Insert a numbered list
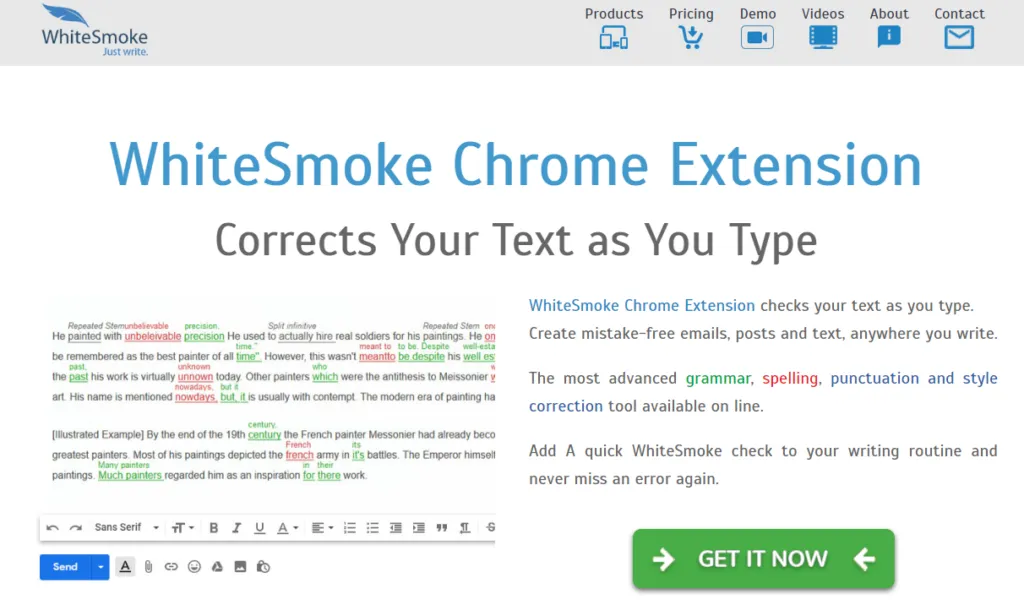This screenshot has width=1024, height=616. pyautogui.click(x=349, y=528)
